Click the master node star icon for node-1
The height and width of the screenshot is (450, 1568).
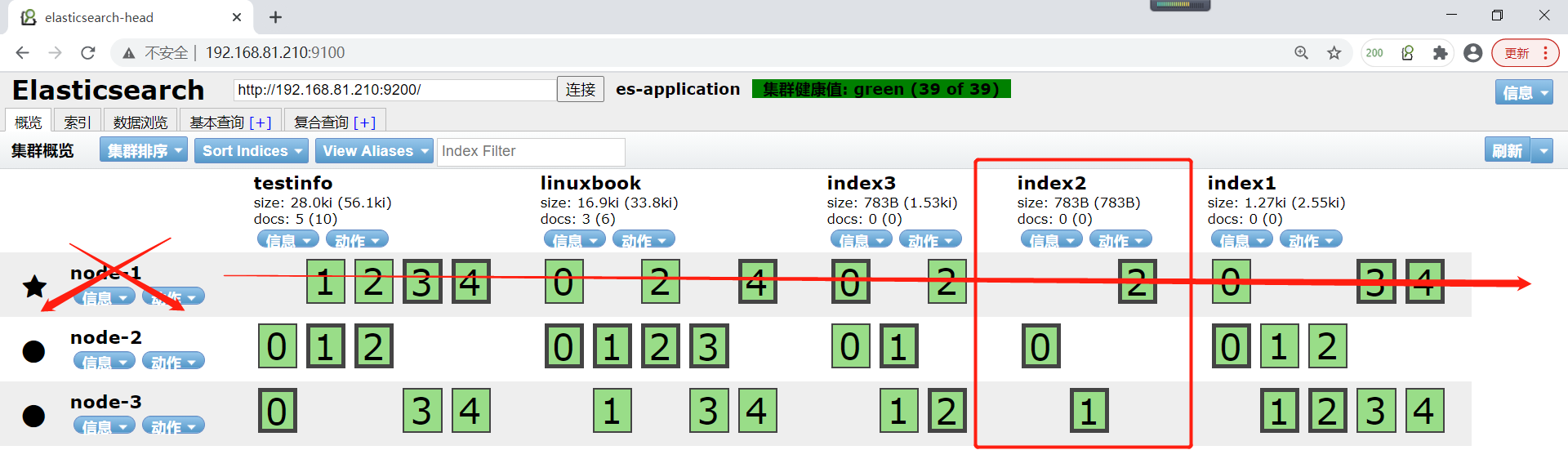[34, 286]
